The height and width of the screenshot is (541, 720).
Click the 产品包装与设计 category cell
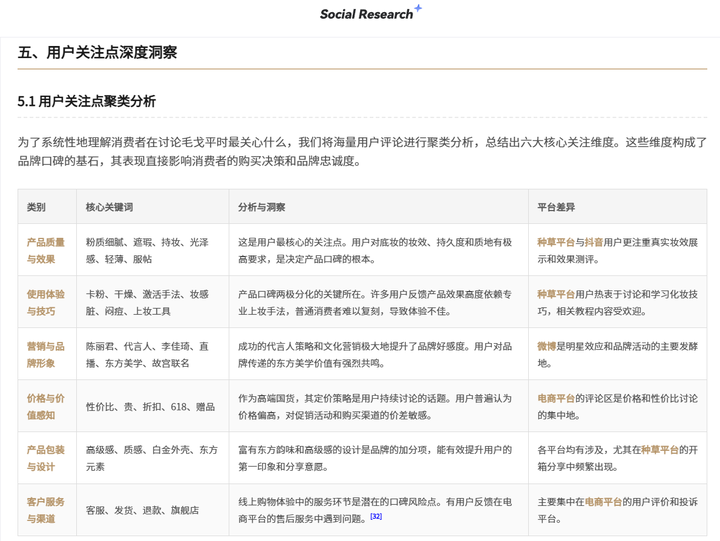click(x=46, y=458)
